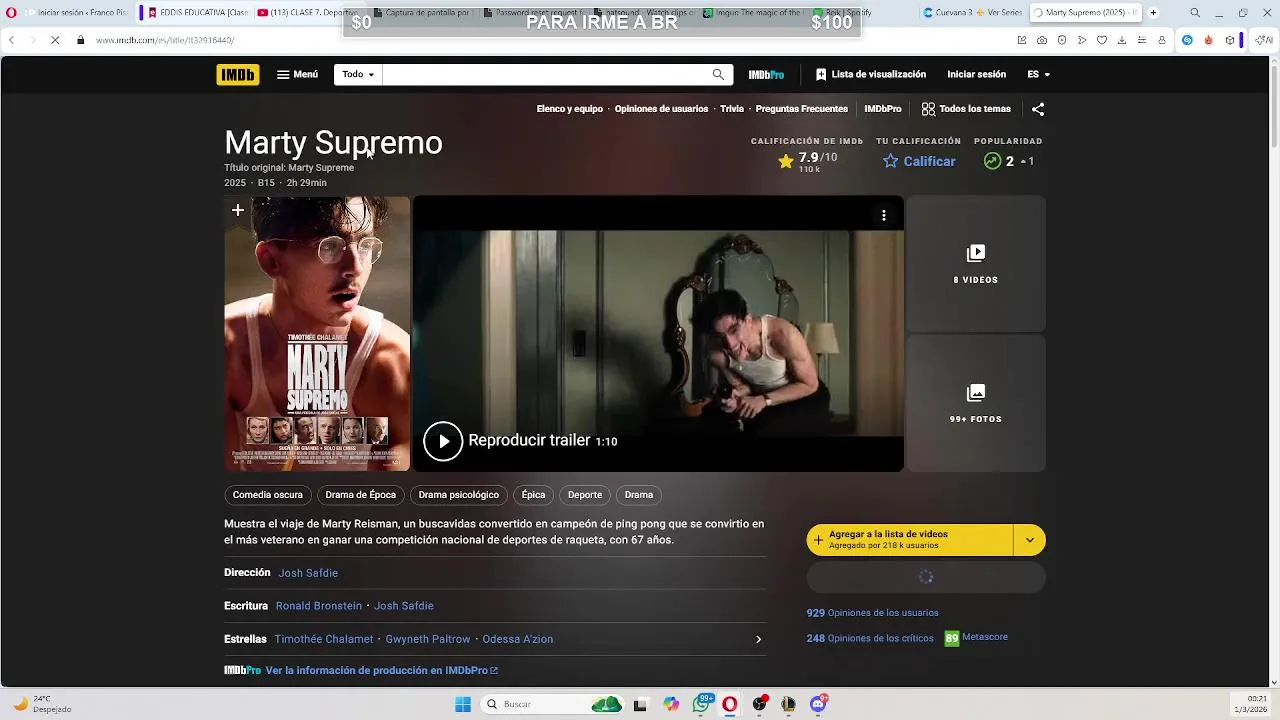Open WhatsApp from the taskbar
1280x720 pixels.
tap(703, 704)
